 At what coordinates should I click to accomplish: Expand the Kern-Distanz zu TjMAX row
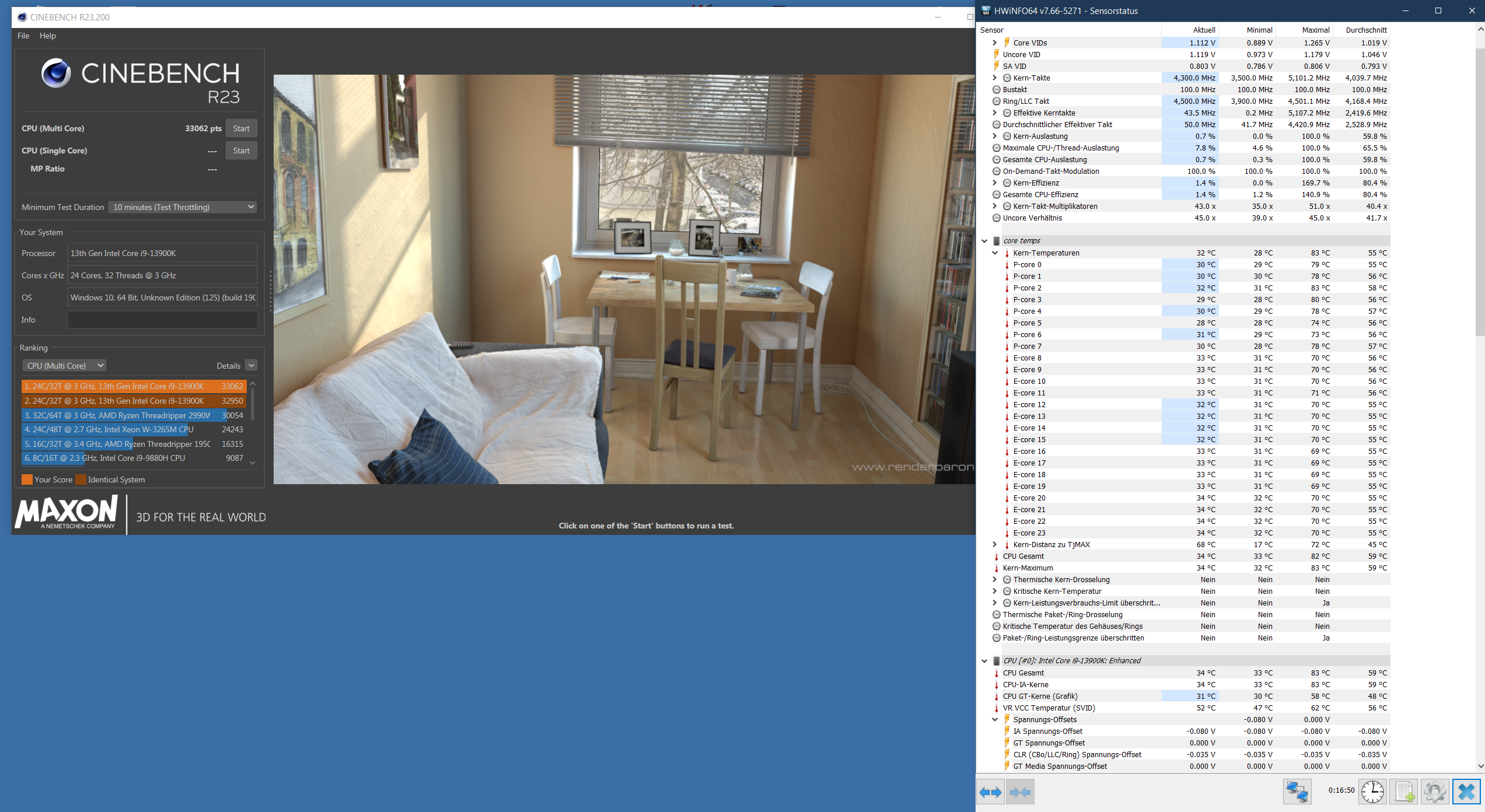click(995, 544)
